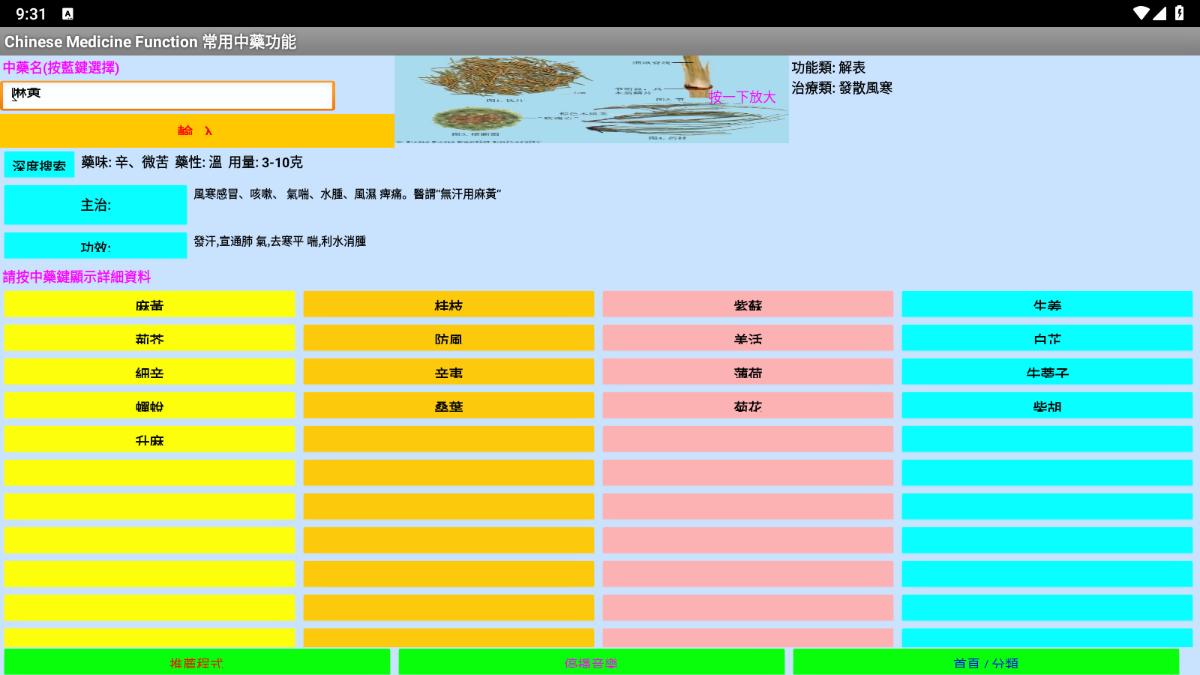Image resolution: width=1200 pixels, height=675 pixels.
Task: Click the efficacy text starting with 發汗
Action: [x=280, y=242]
